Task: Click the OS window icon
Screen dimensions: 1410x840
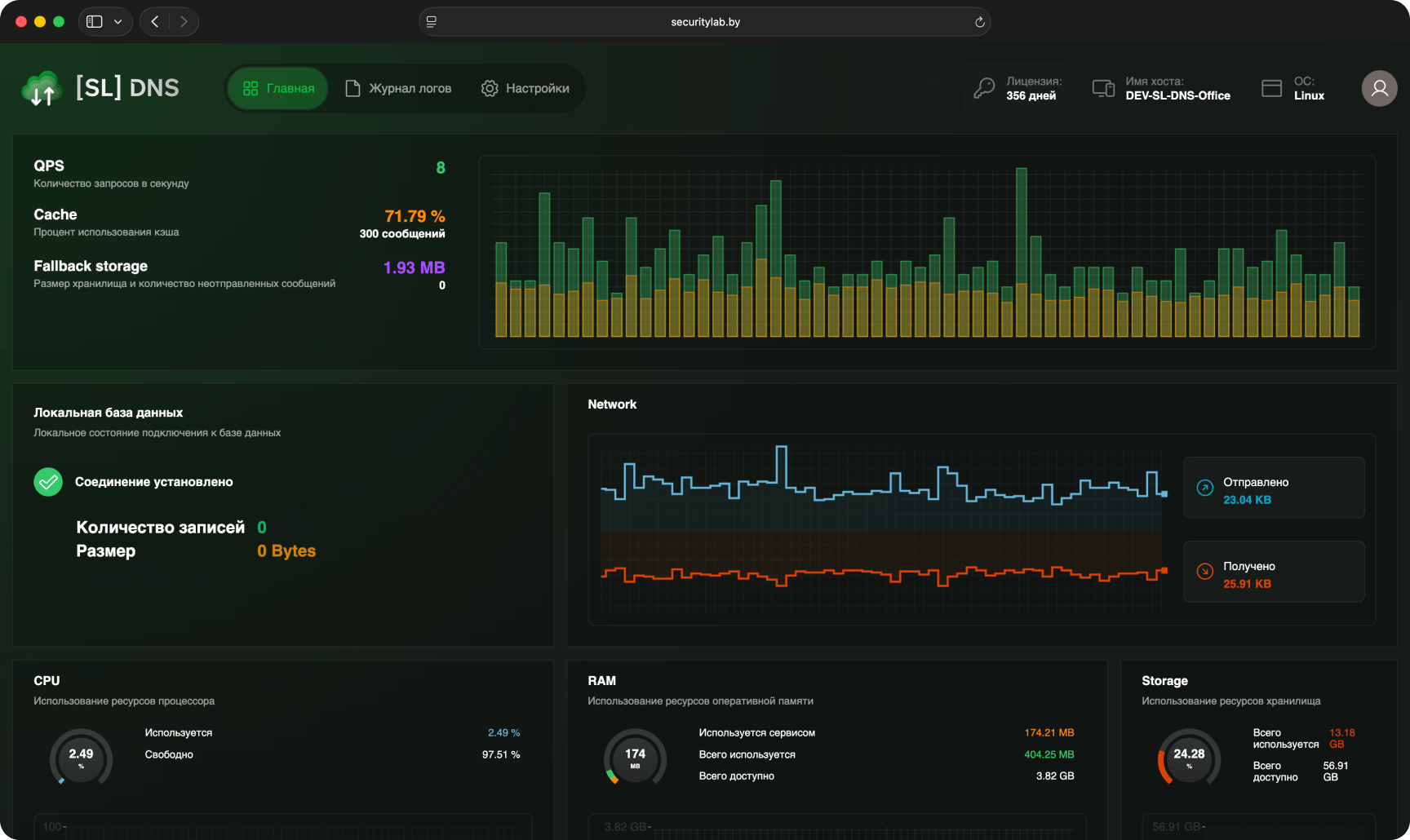Action: click(1271, 88)
